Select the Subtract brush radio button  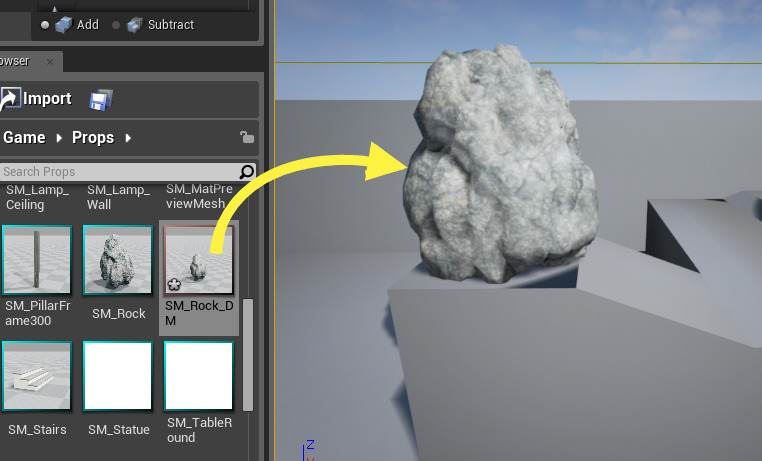tap(116, 25)
